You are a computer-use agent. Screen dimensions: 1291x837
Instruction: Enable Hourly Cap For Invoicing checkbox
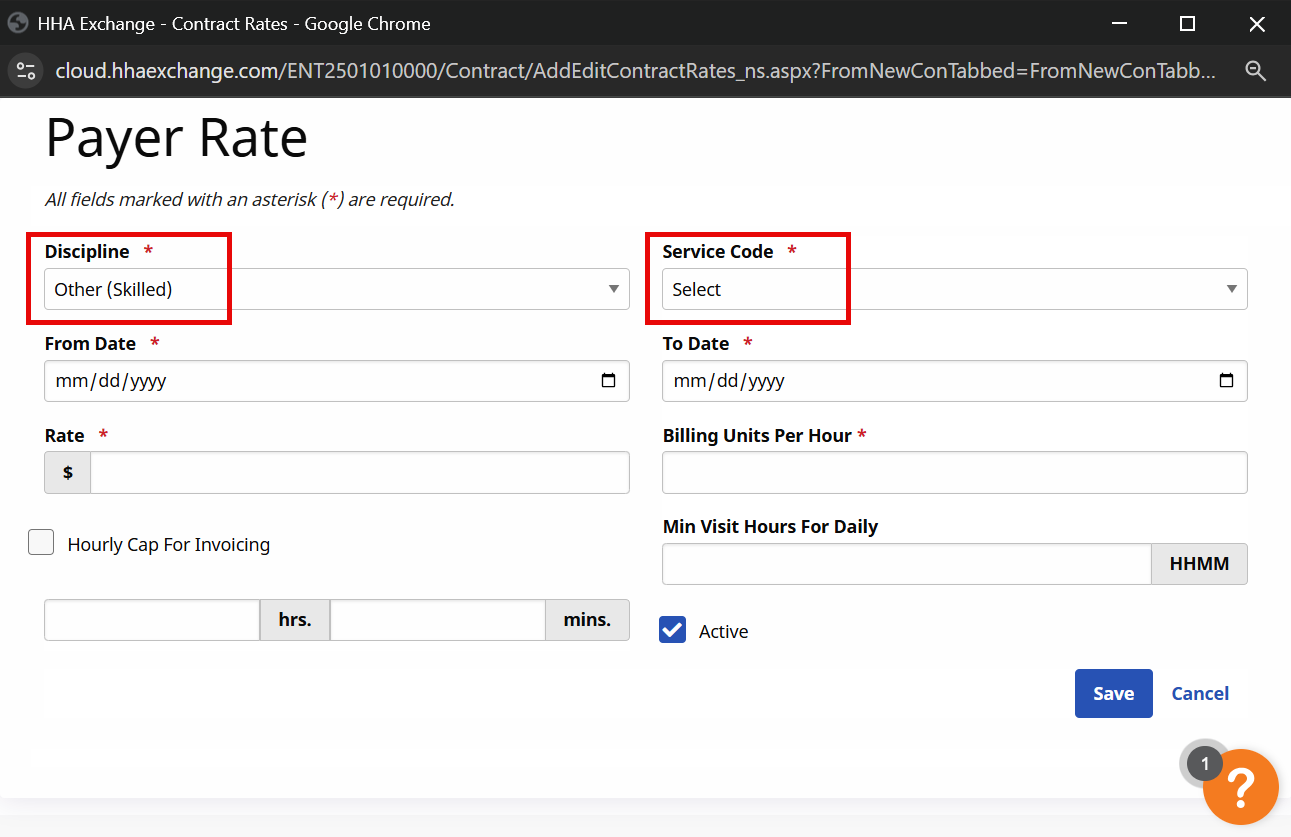pyautogui.click(x=41, y=543)
